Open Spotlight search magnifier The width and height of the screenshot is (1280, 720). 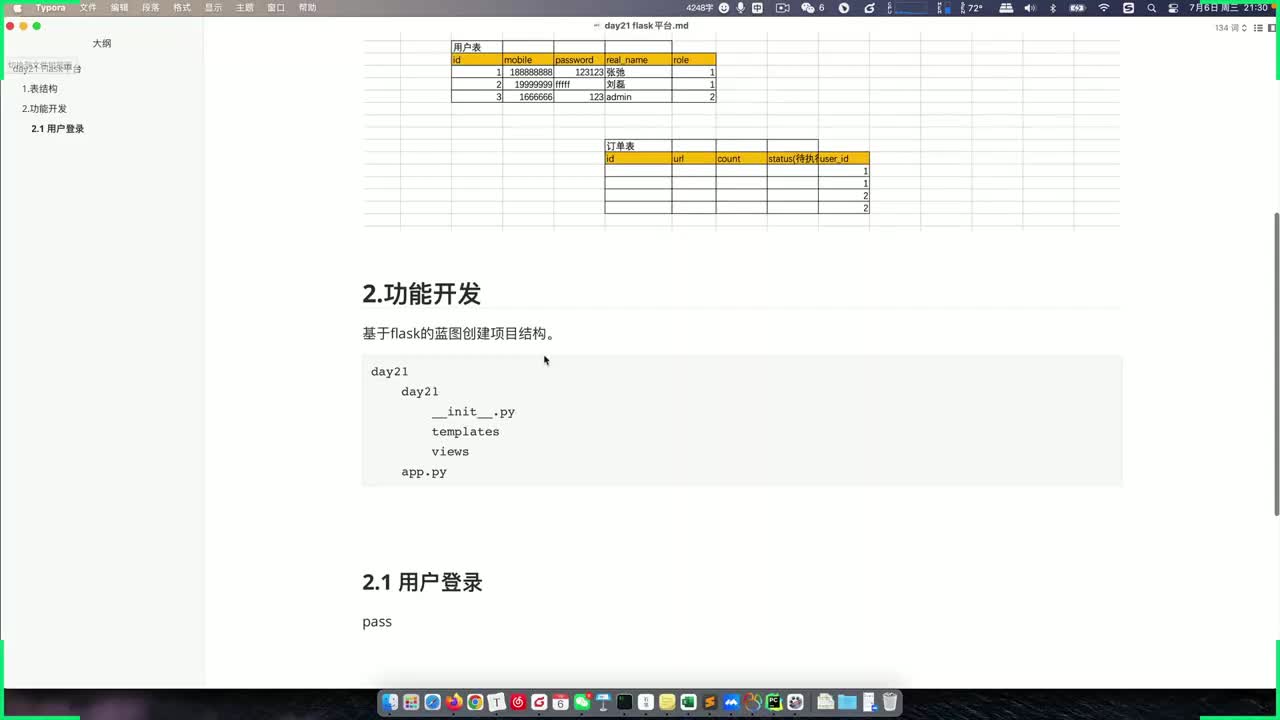1152,8
